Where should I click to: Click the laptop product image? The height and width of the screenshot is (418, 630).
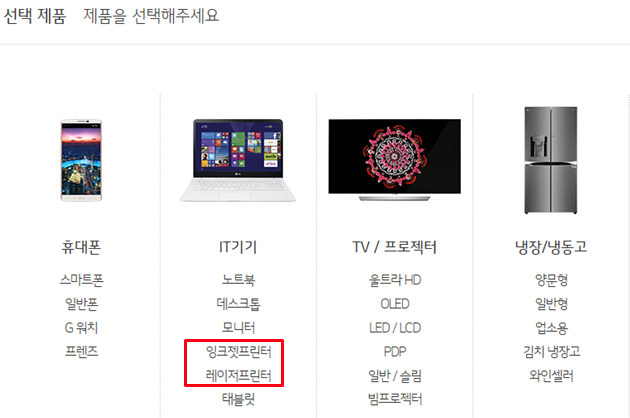pos(238,160)
